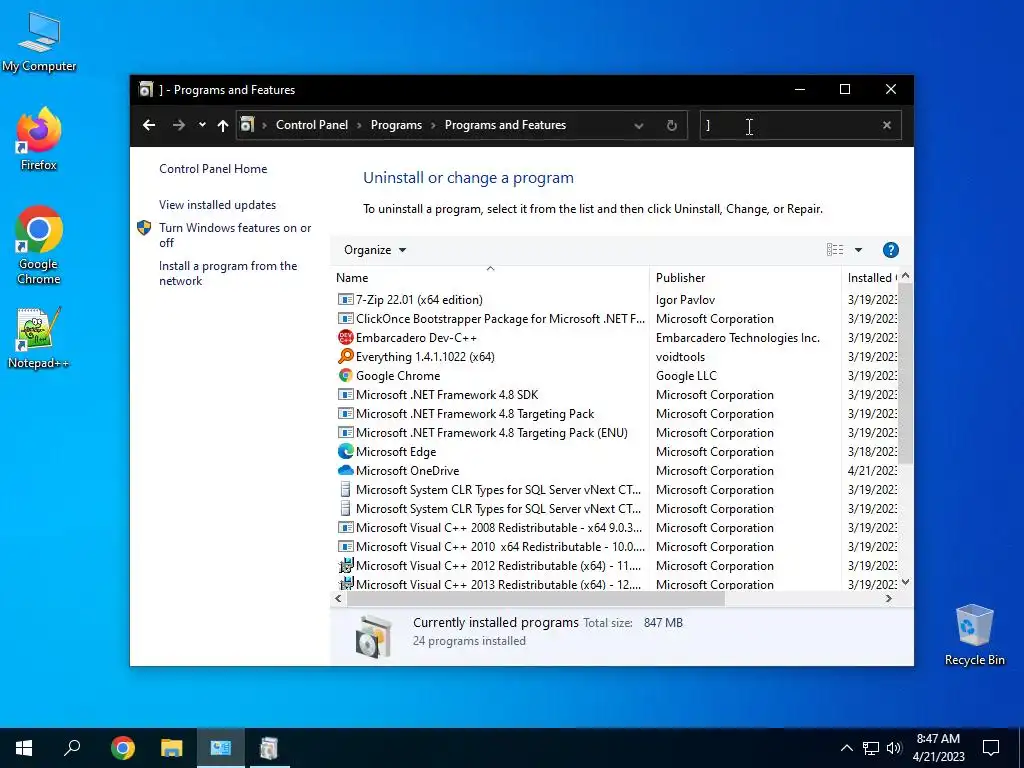Open Control Panel Home link
Viewport: 1024px width, 768px height.
pyautogui.click(x=213, y=169)
